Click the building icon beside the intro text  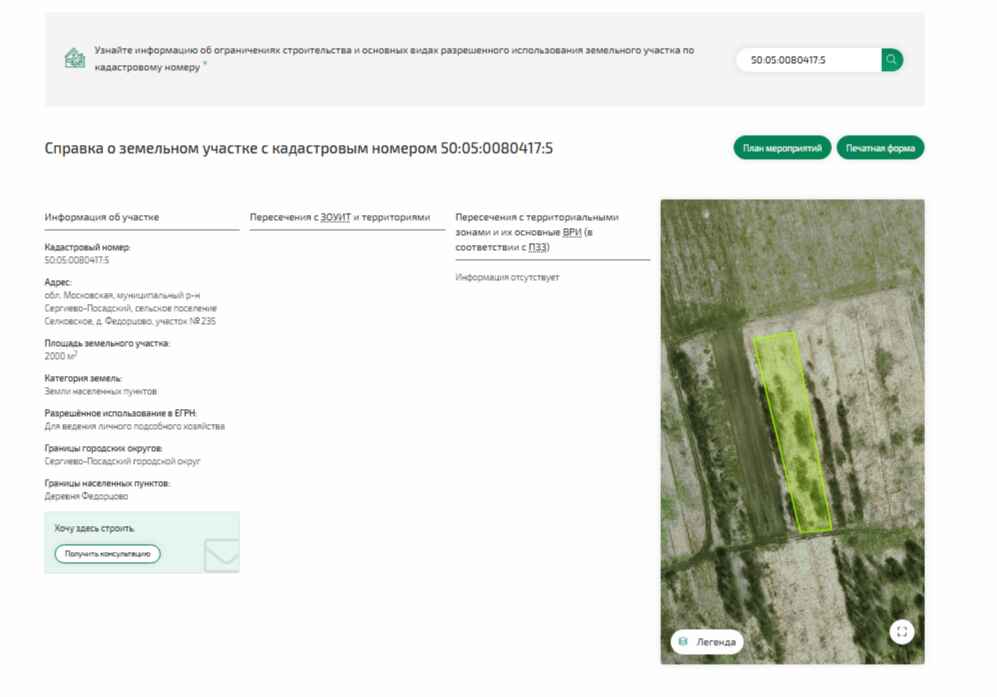tap(75, 59)
